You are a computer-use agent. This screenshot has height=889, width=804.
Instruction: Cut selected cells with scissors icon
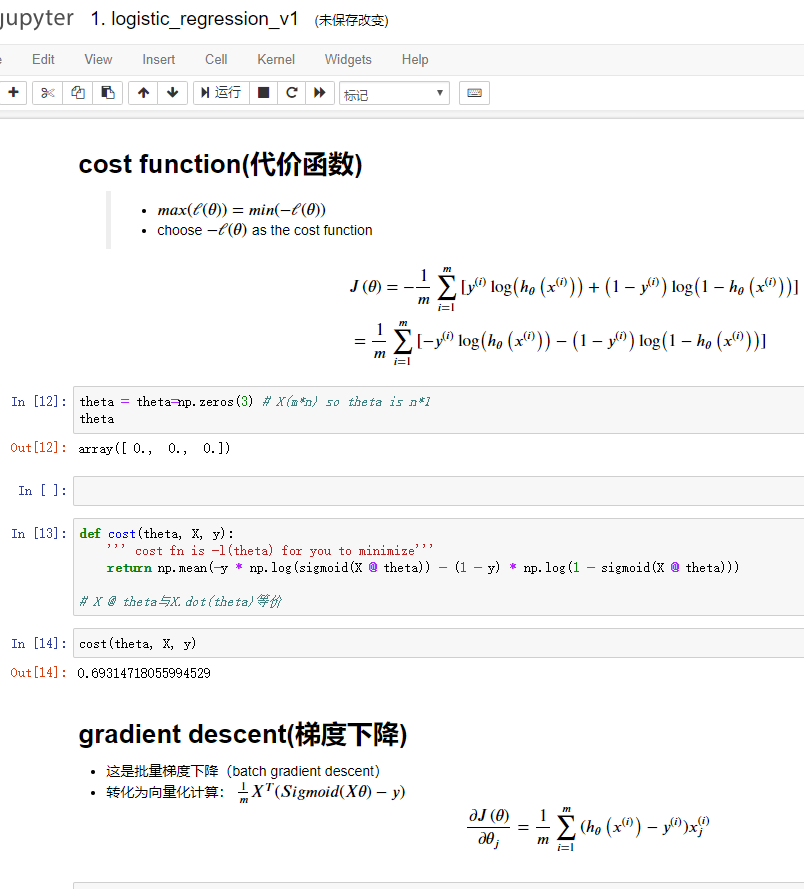pyautogui.click(x=48, y=93)
